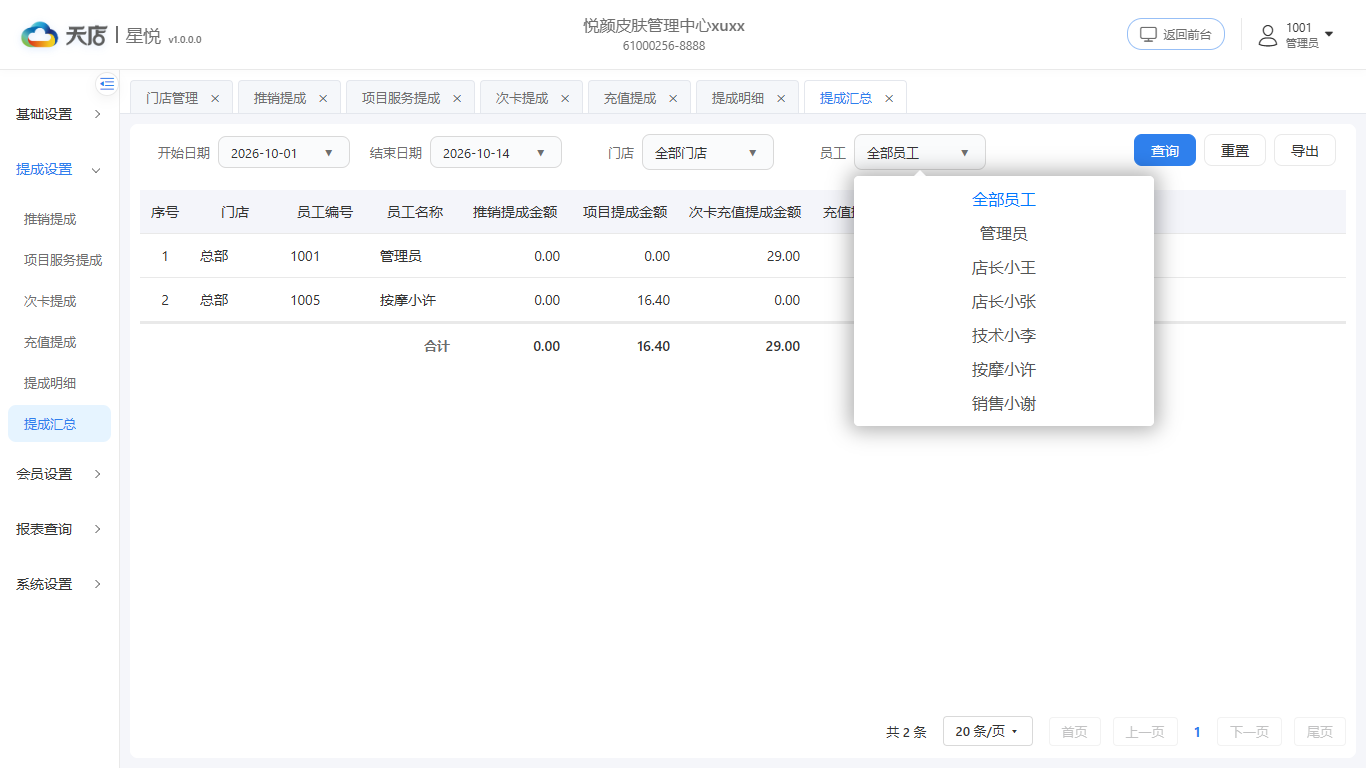Open 推销提成 in the sidebar
This screenshot has height=768, width=1366.
point(50,219)
